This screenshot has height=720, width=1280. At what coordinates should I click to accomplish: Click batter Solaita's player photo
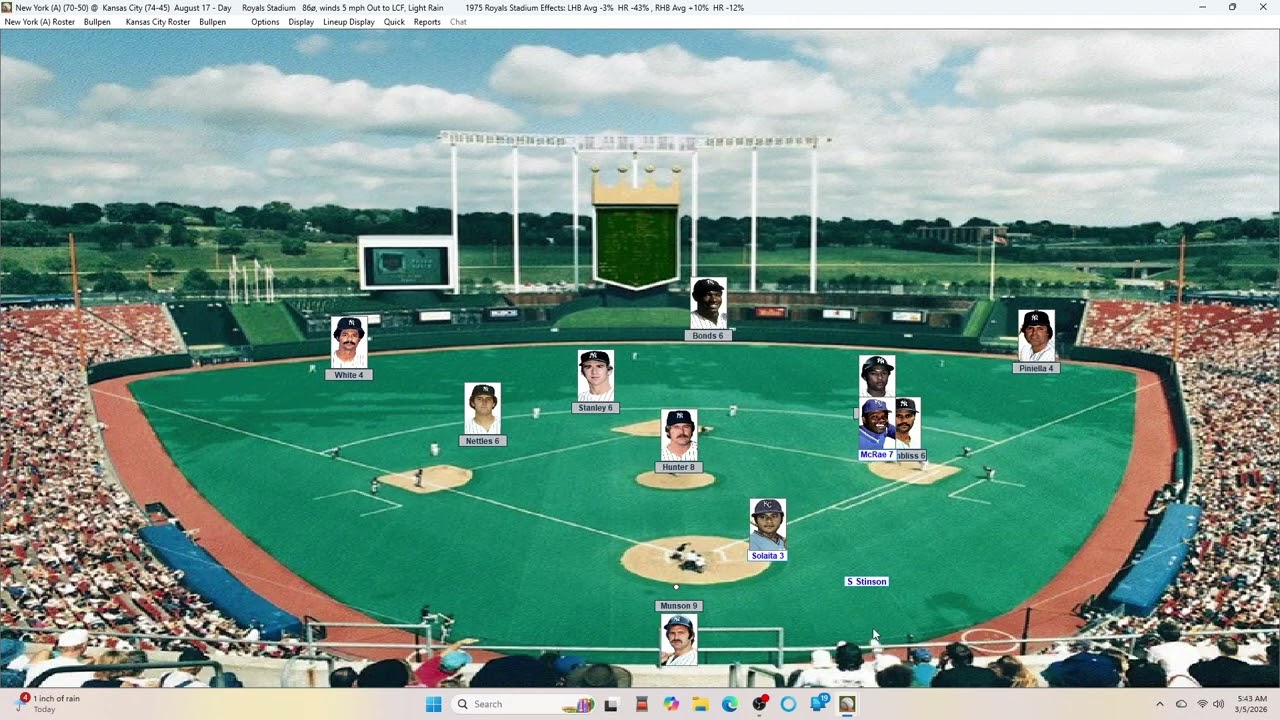pyautogui.click(x=768, y=524)
